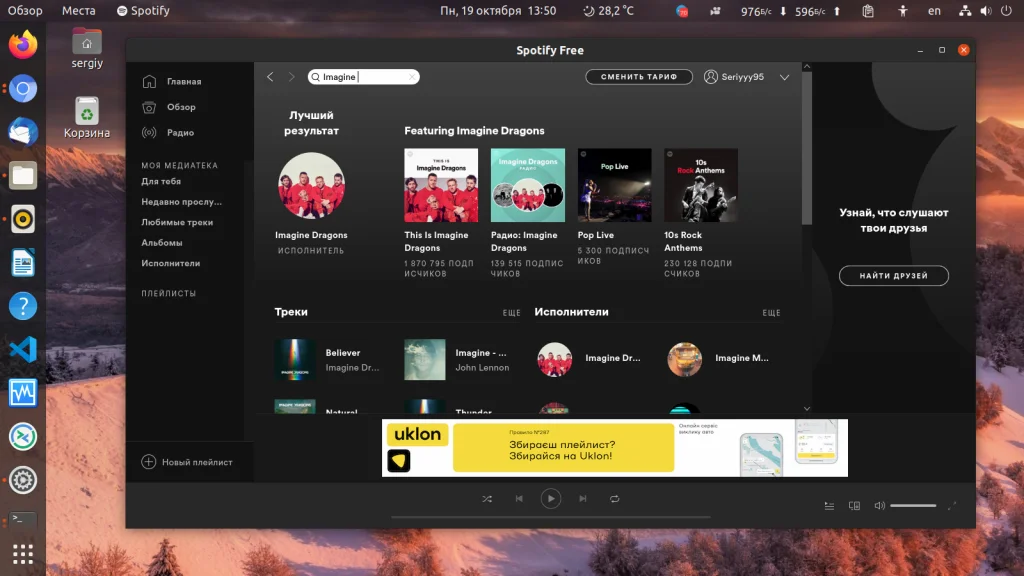Open Альбомы in the library
This screenshot has width=1024, height=576.
tap(162, 242)
